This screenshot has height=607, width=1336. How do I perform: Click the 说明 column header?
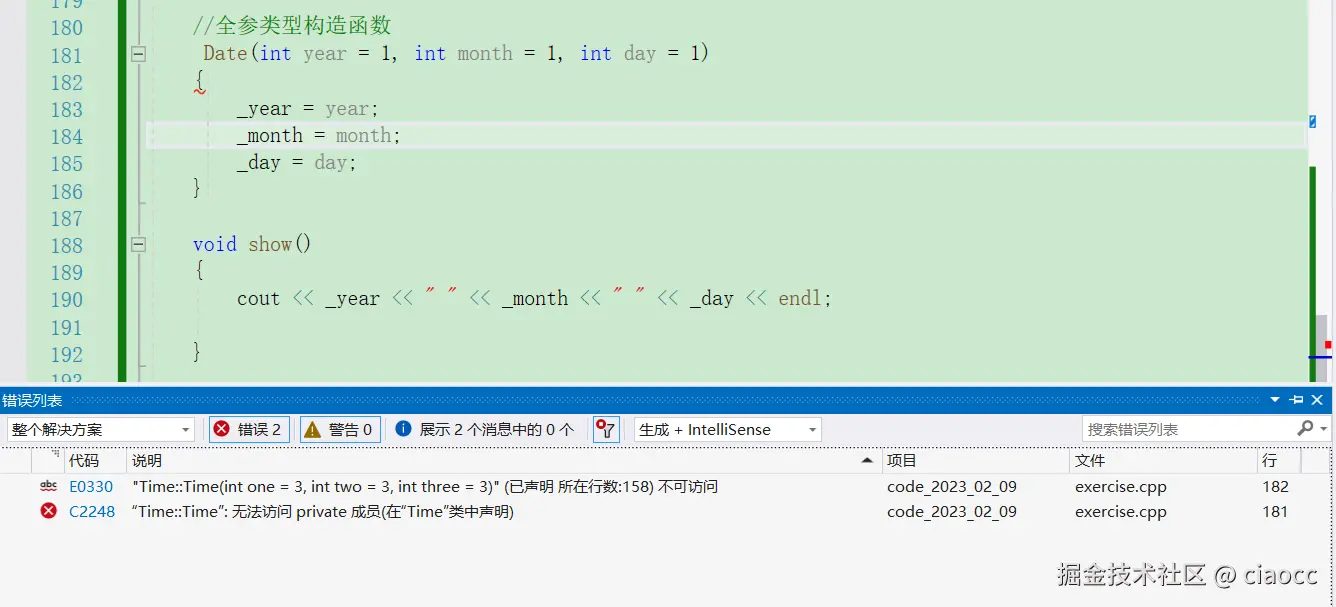pyautogui.click(x=147, y=460)
